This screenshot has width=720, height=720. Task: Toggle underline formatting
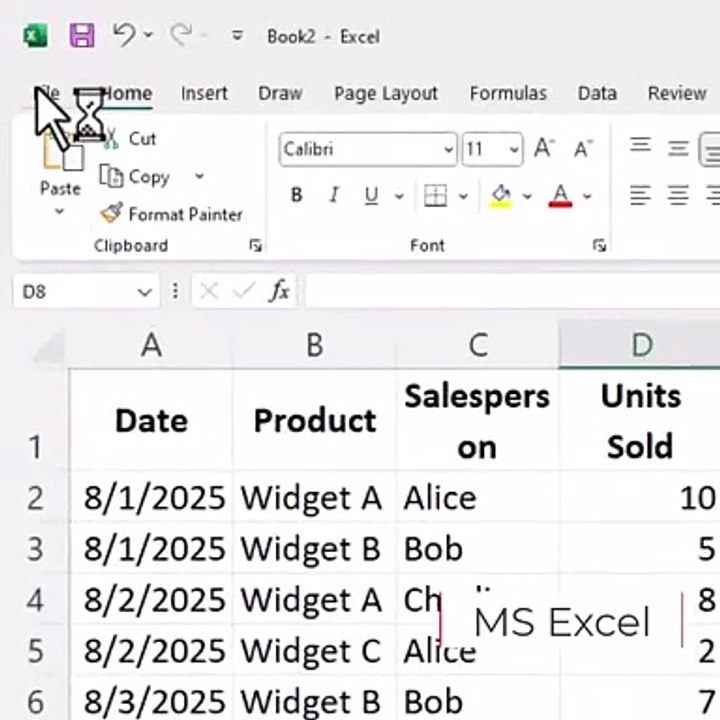pos(371,196)
